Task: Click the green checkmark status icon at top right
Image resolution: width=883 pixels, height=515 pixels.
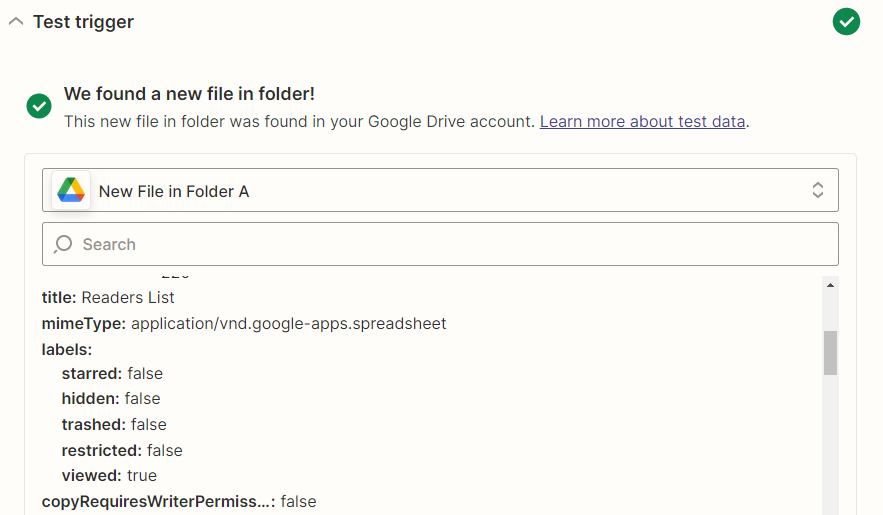Action: tap(846, 22)
